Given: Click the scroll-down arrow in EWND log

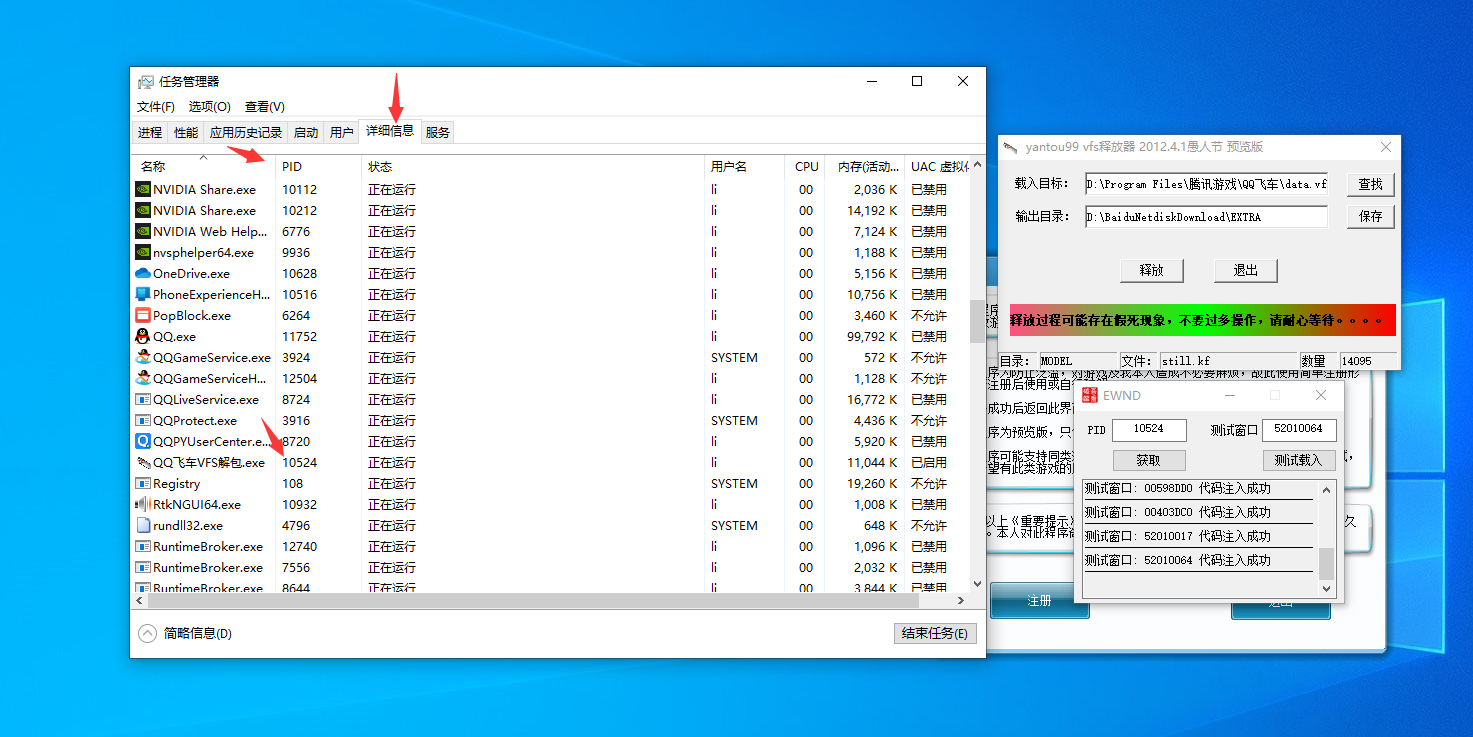Looking at the screenshot, I should (x=1327, y=589).
